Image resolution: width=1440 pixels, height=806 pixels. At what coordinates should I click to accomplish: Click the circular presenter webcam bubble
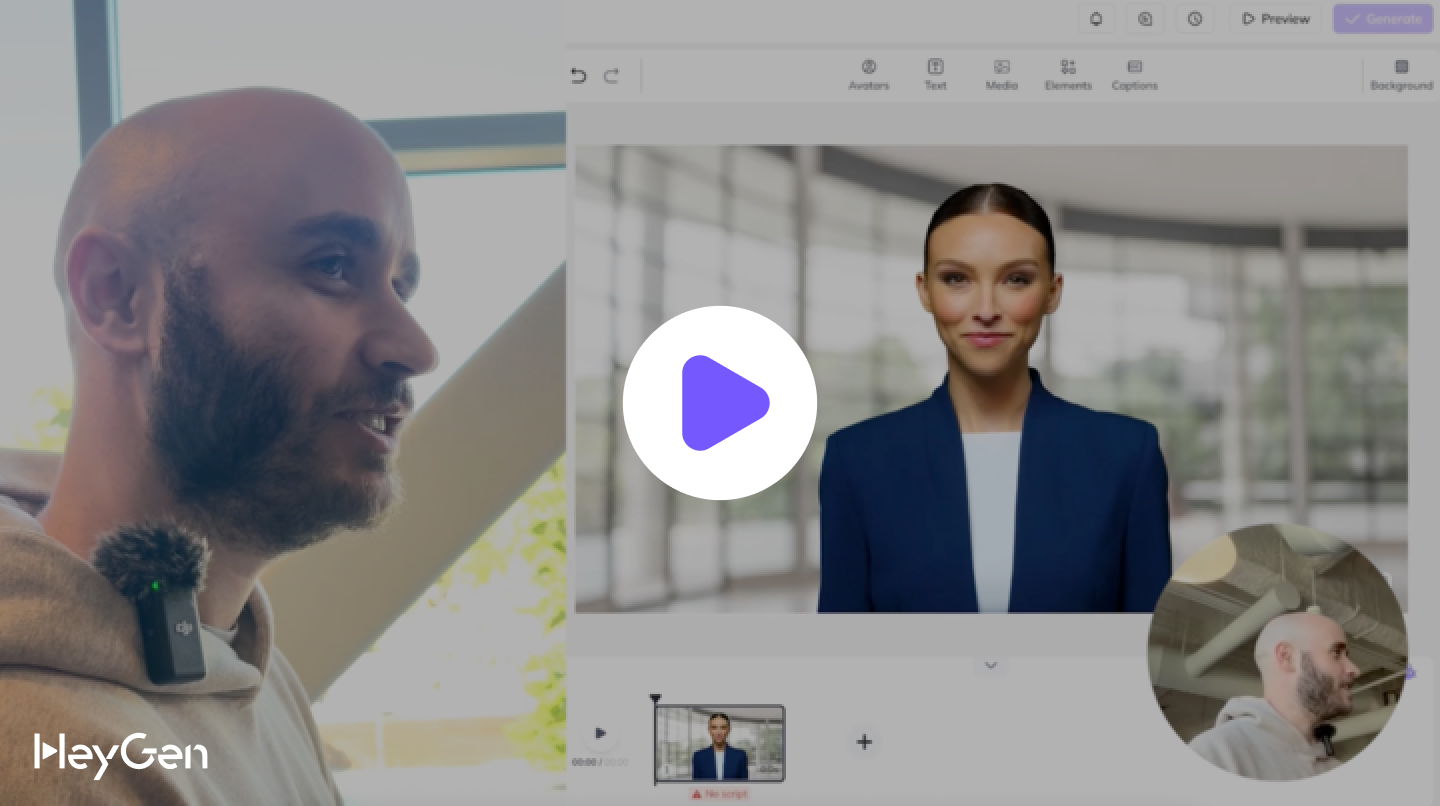[x=1278, y=652]
